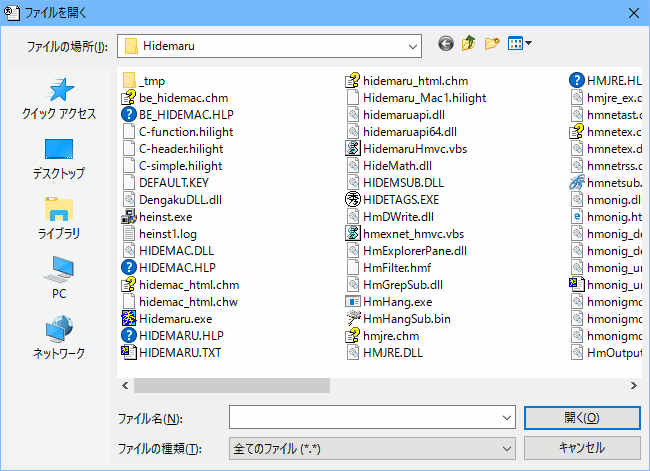The width and height of the screenshot is (650, 471).
Task: Select heinst1.log file
Action: [x=160, y=233]
